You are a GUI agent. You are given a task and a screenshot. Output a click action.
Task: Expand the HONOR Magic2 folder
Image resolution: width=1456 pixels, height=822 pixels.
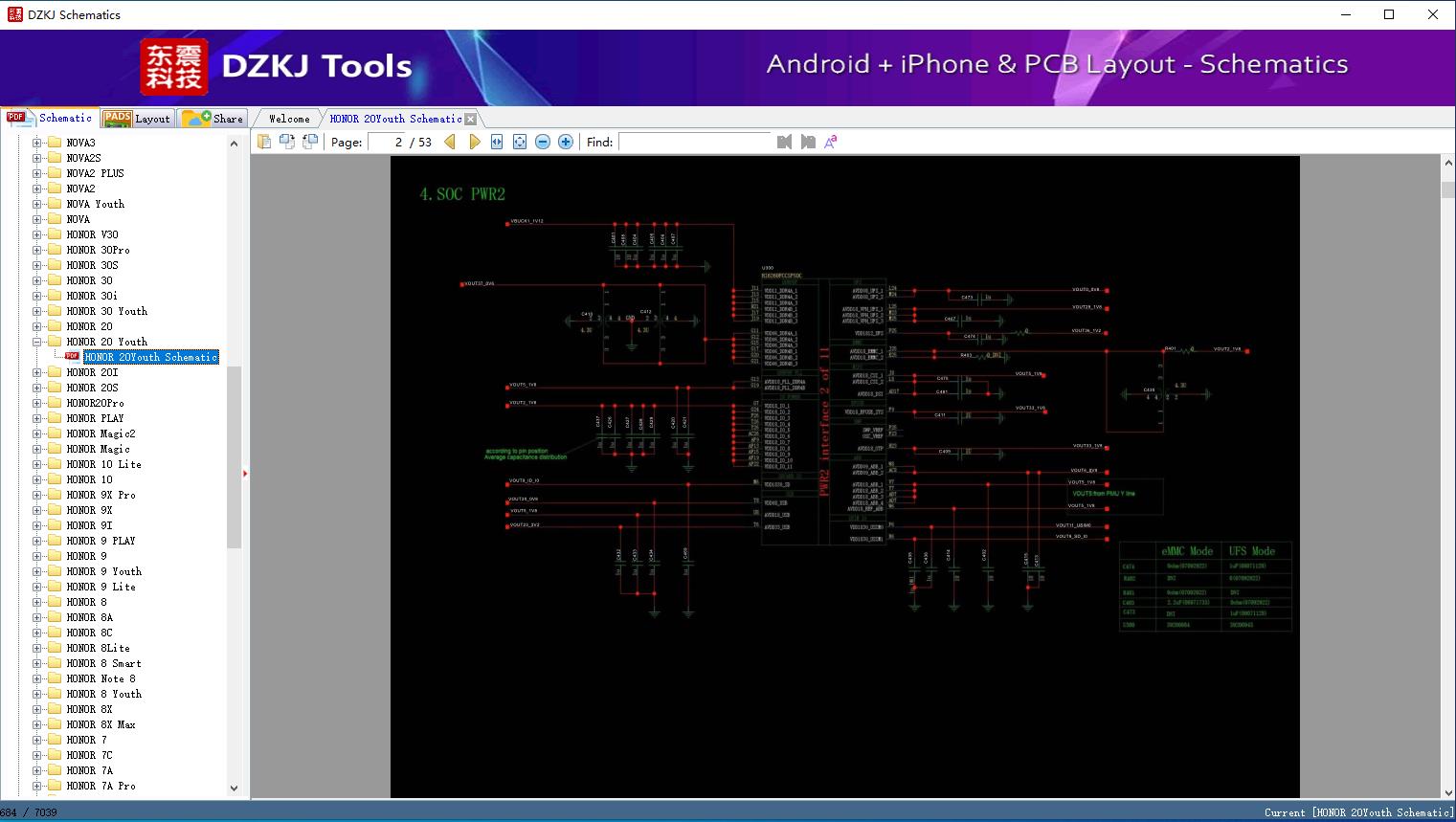point(37,433)
